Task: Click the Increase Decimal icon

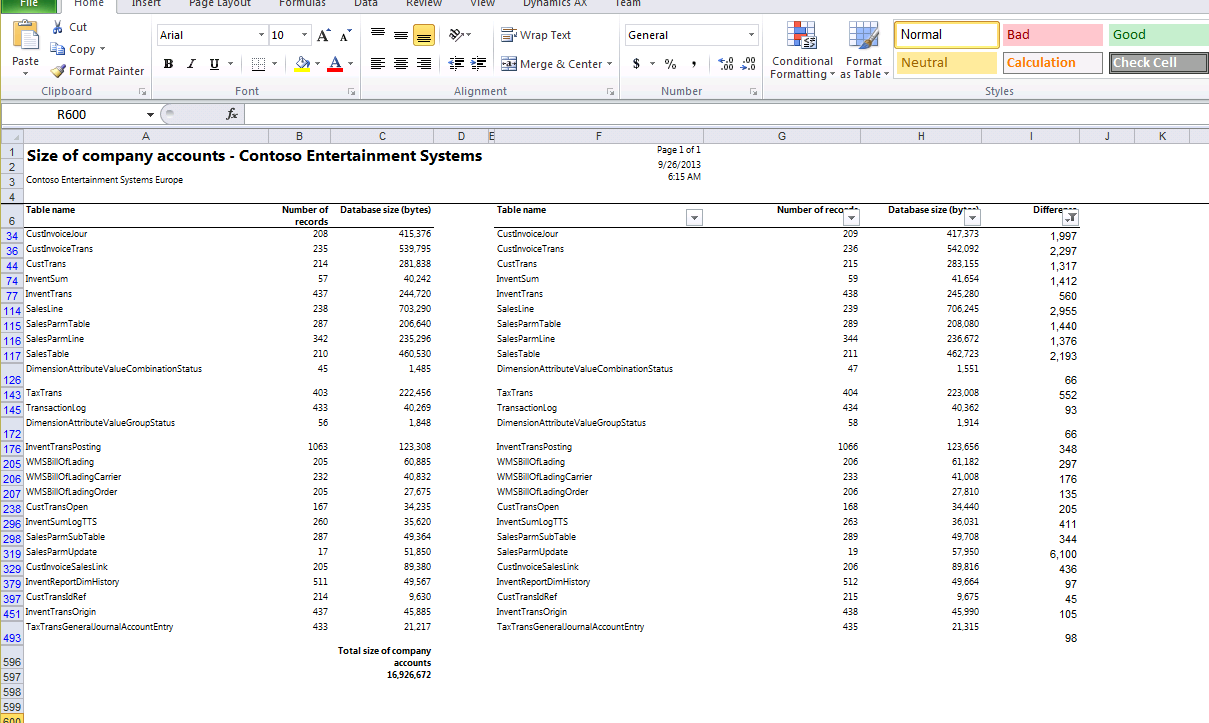Action: [x=725, y=64]
